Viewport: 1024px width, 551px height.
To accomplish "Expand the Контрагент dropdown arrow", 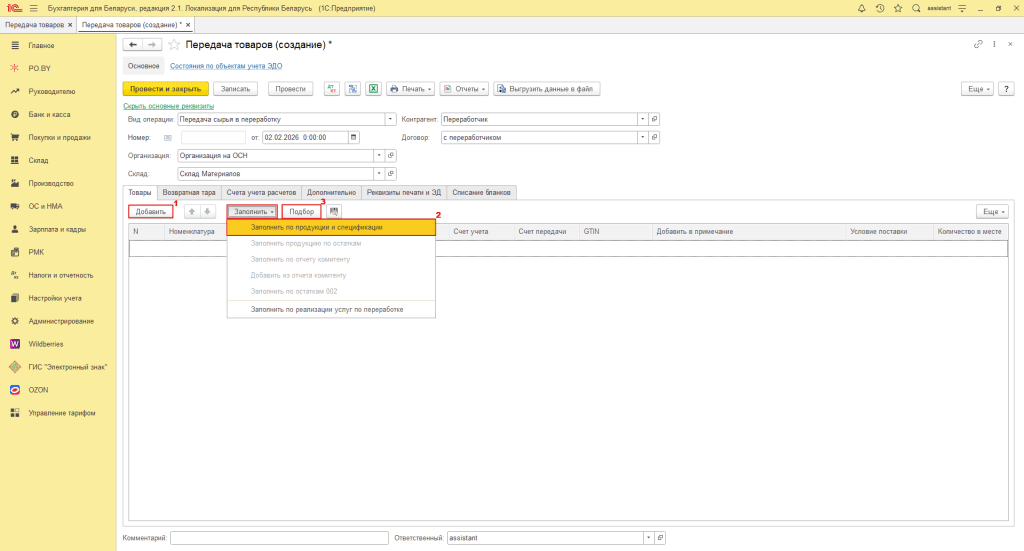I will click(x=643, y=119).
